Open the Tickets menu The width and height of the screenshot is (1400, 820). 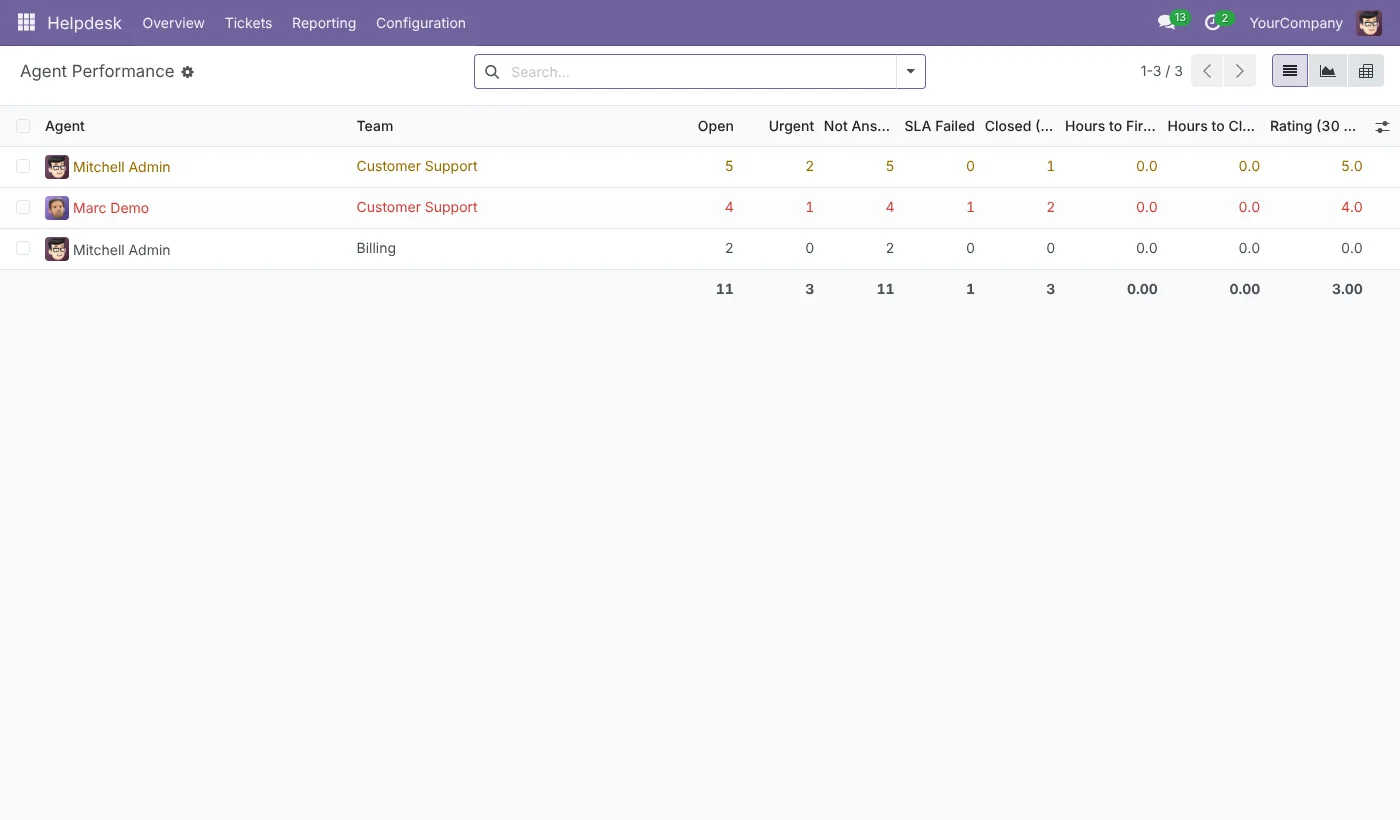(248, 23)
